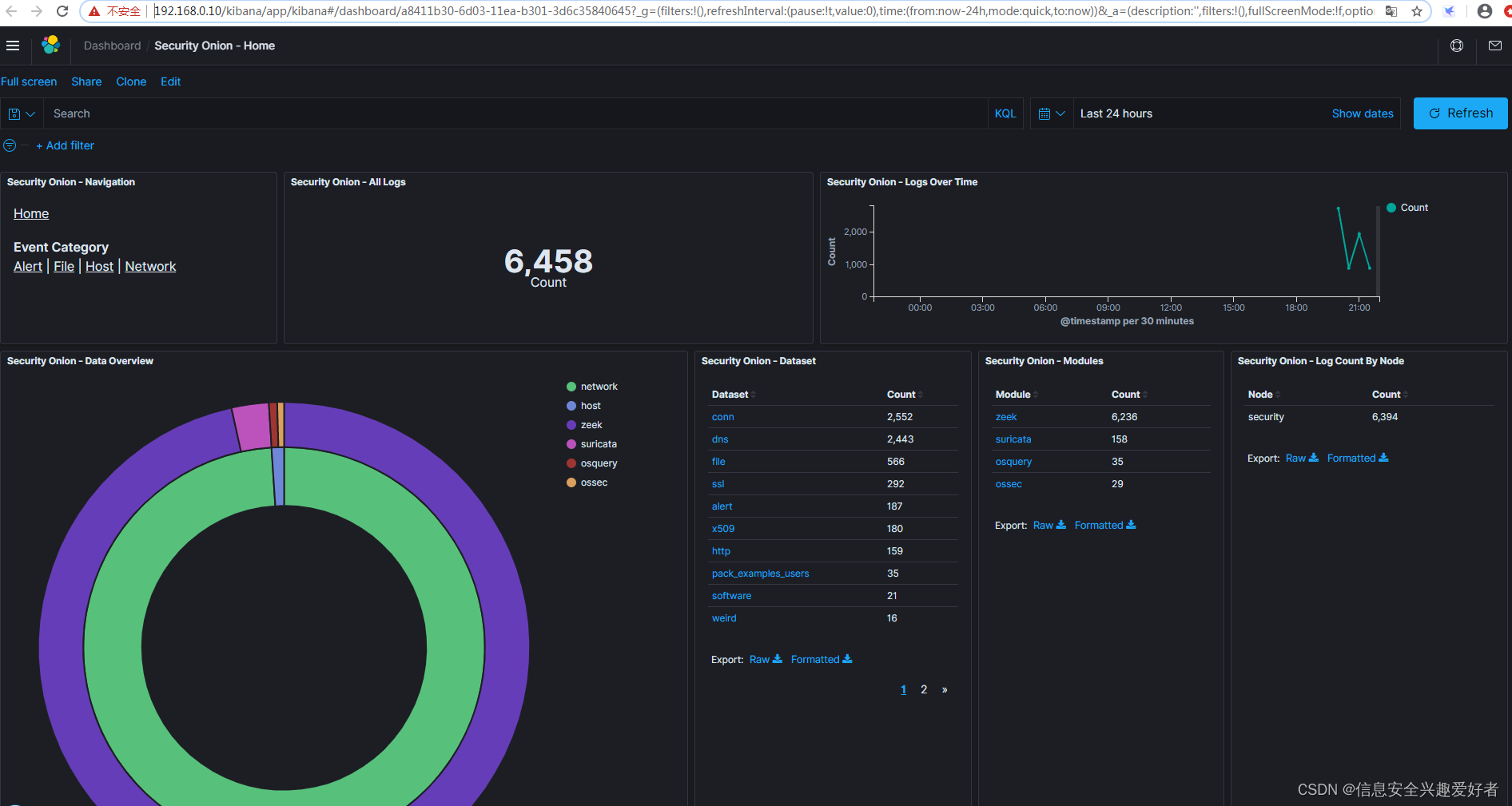Filter by dns dataset
Screen dimensions: 1512x806
tap(720, 439)
